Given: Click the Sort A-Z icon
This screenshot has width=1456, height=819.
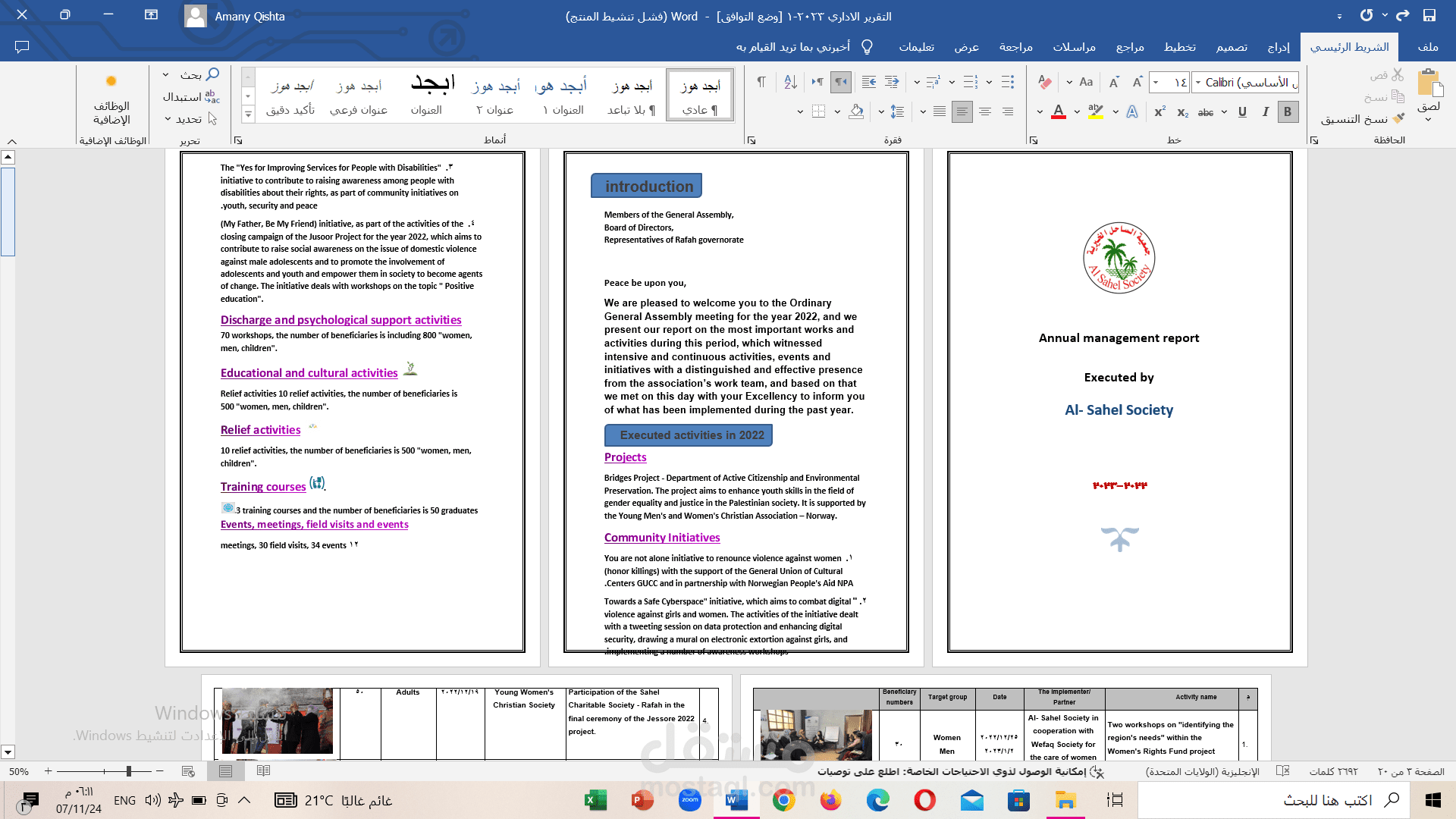Looking at the screenshot, I should 790,82.
